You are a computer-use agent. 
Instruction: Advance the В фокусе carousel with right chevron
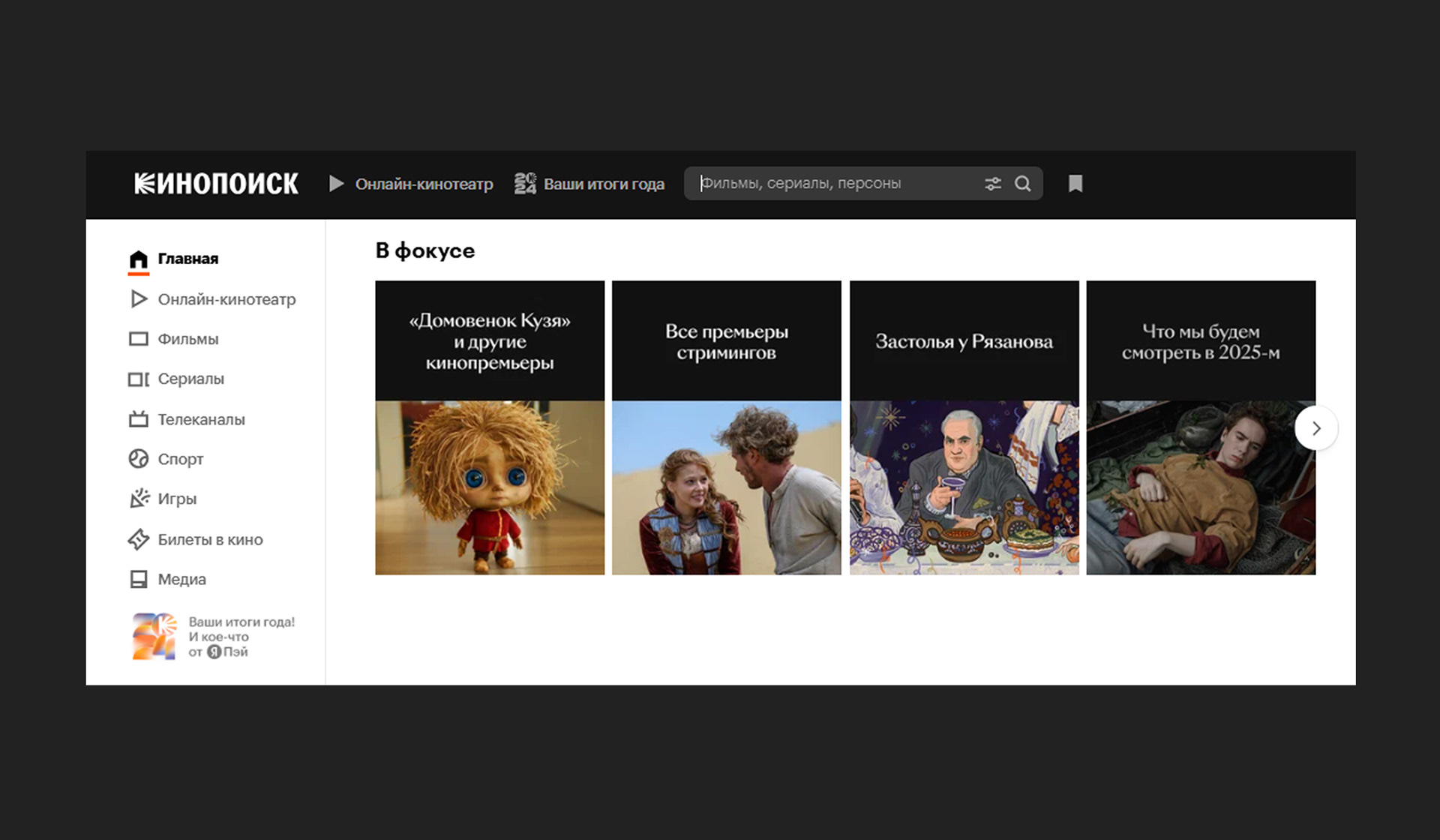pyautogui.click(x=1316, y=428)
